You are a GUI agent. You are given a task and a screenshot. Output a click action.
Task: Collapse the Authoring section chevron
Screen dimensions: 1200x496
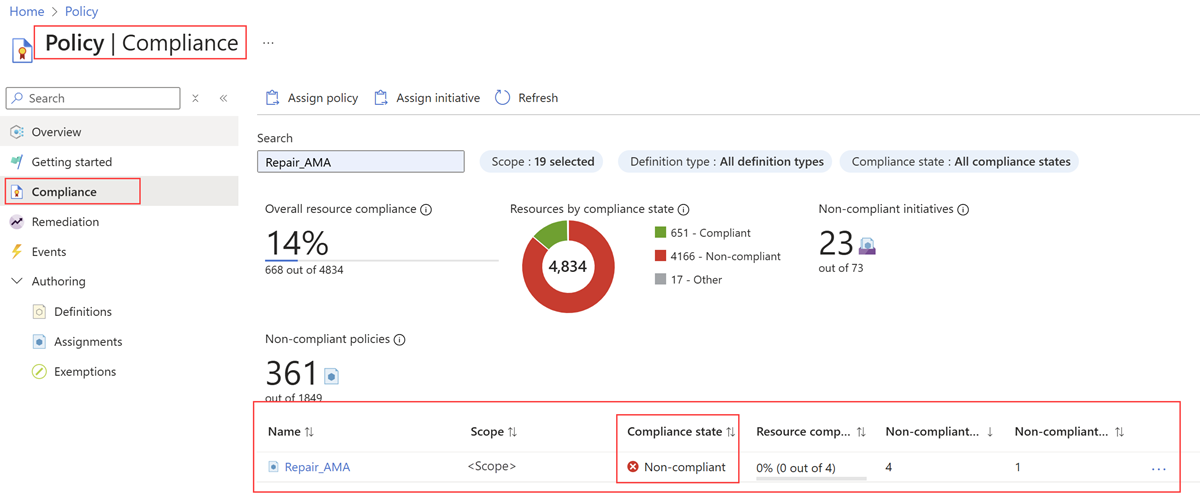click(x=16, y=282)
